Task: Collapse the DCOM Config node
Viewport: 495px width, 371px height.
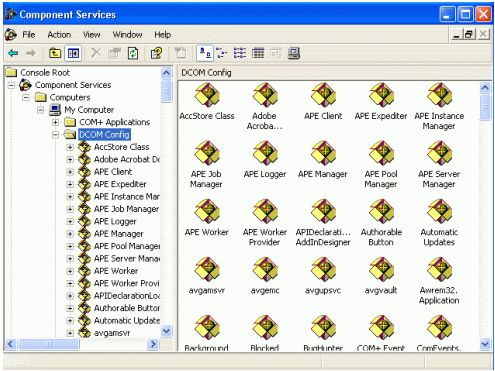Action: tap(55, 135)
